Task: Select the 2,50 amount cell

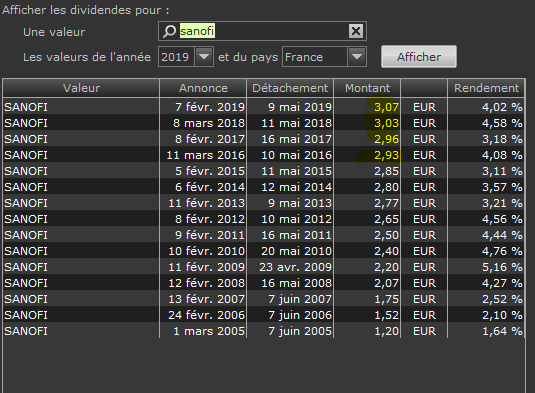Action: tap(367, 235)
